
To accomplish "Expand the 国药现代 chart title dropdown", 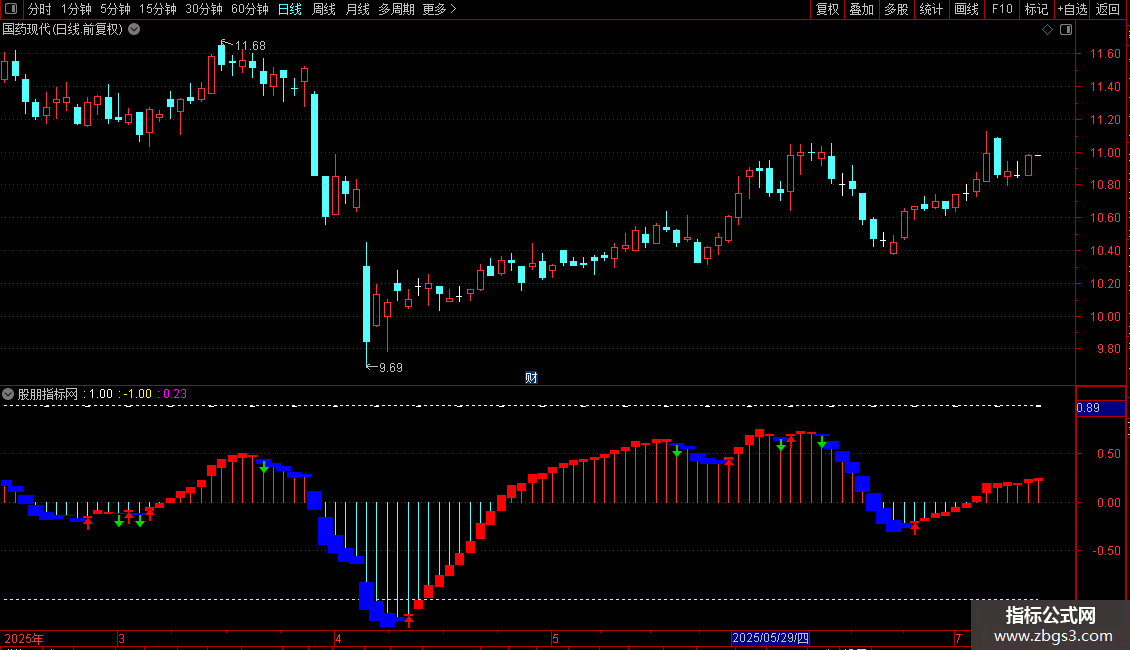I will 134,30.
